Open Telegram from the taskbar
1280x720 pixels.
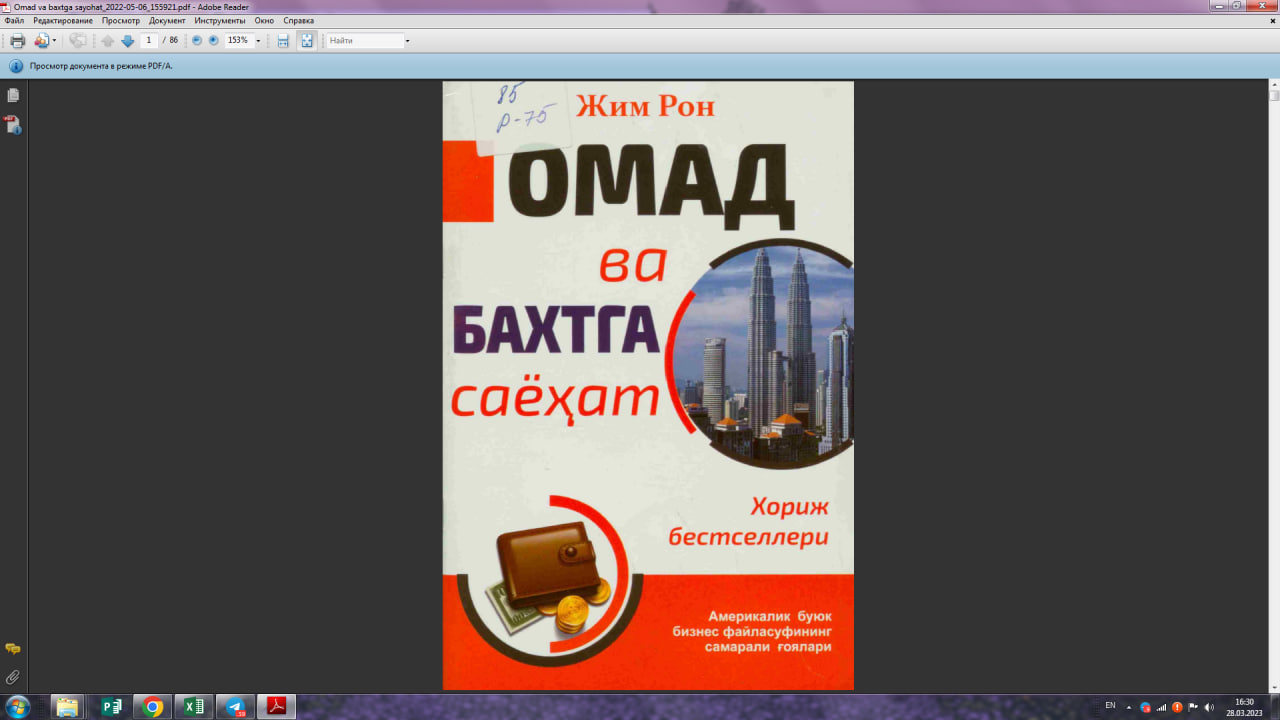236,707
